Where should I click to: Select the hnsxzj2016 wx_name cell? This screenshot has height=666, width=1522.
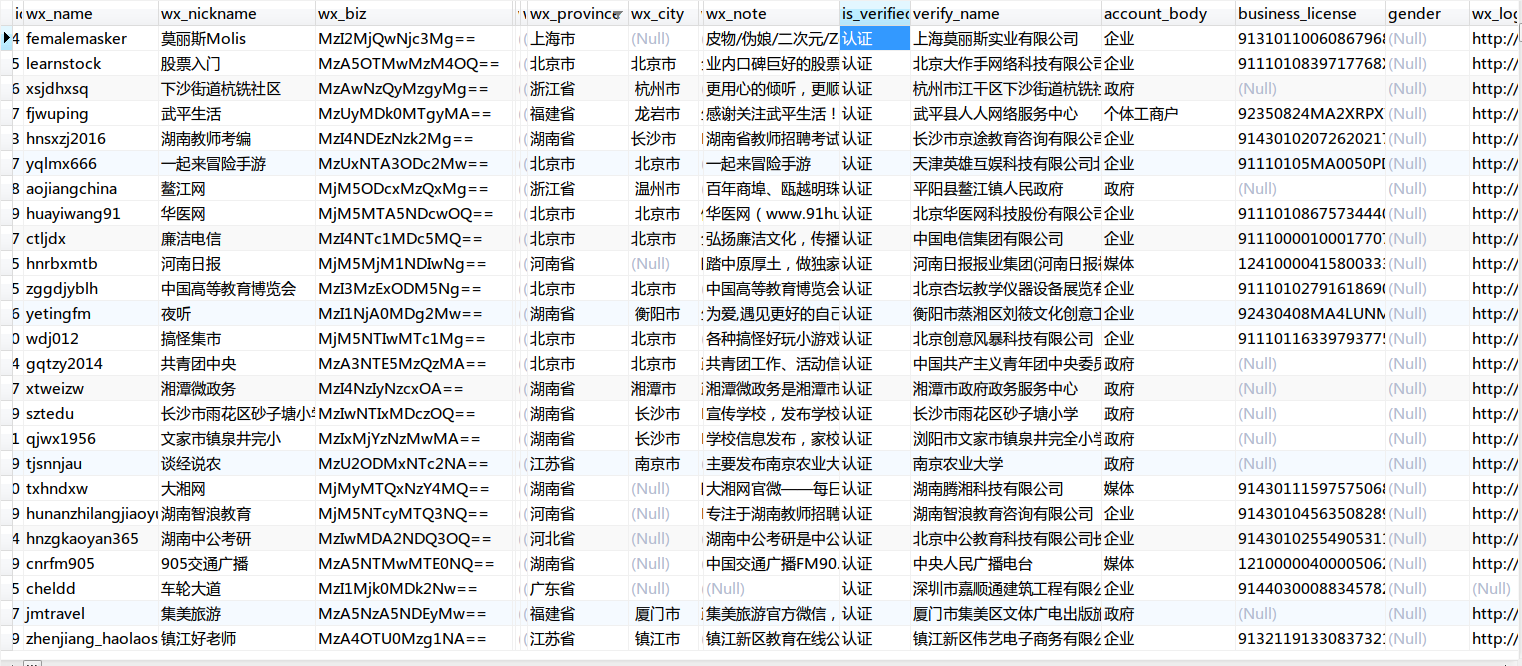tap(89, 139)
